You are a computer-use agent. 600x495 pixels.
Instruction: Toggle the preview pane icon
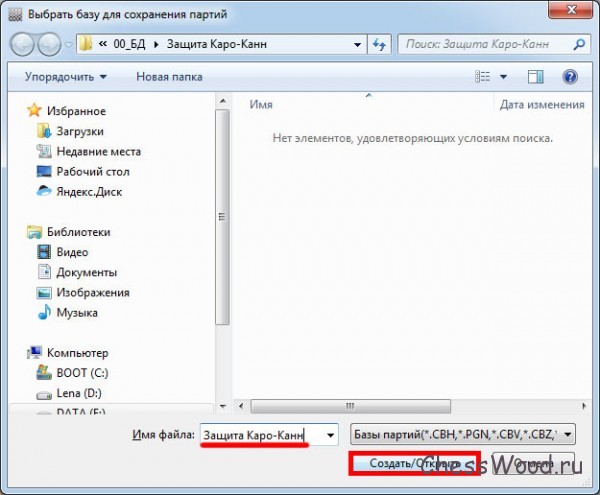click(535, 77)
